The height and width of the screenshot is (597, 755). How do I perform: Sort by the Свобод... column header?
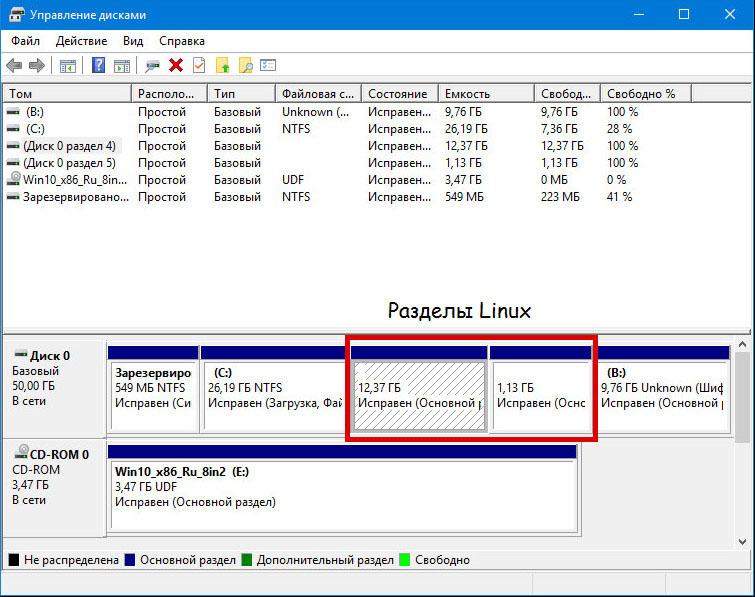[x=568, y=93]
